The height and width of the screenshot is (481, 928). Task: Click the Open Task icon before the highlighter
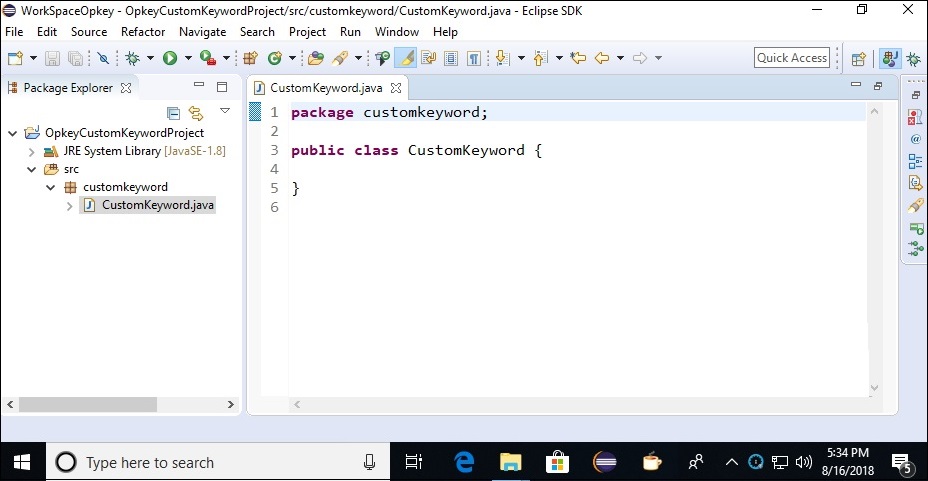pyautogui.click(x=383, y=58)
